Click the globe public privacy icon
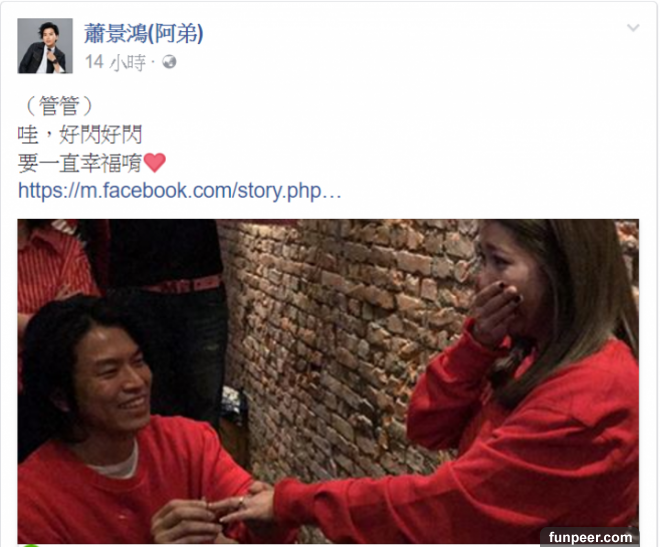 (x=169, y=62)
